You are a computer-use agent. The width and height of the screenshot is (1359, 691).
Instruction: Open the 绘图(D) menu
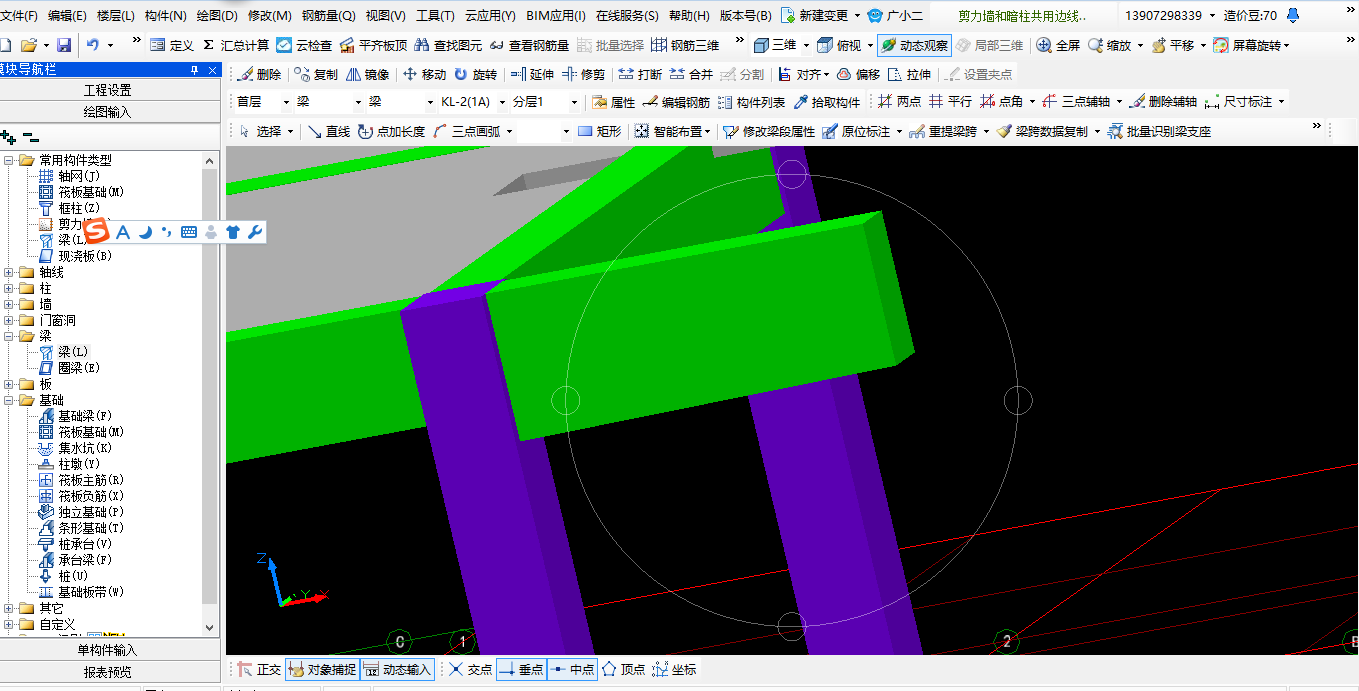click(217, 15)
